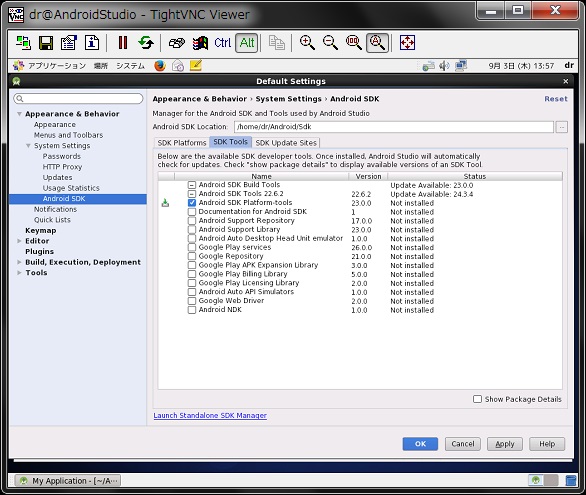
Task: Click the Android SDK Location path field
Action: point(394,127)
